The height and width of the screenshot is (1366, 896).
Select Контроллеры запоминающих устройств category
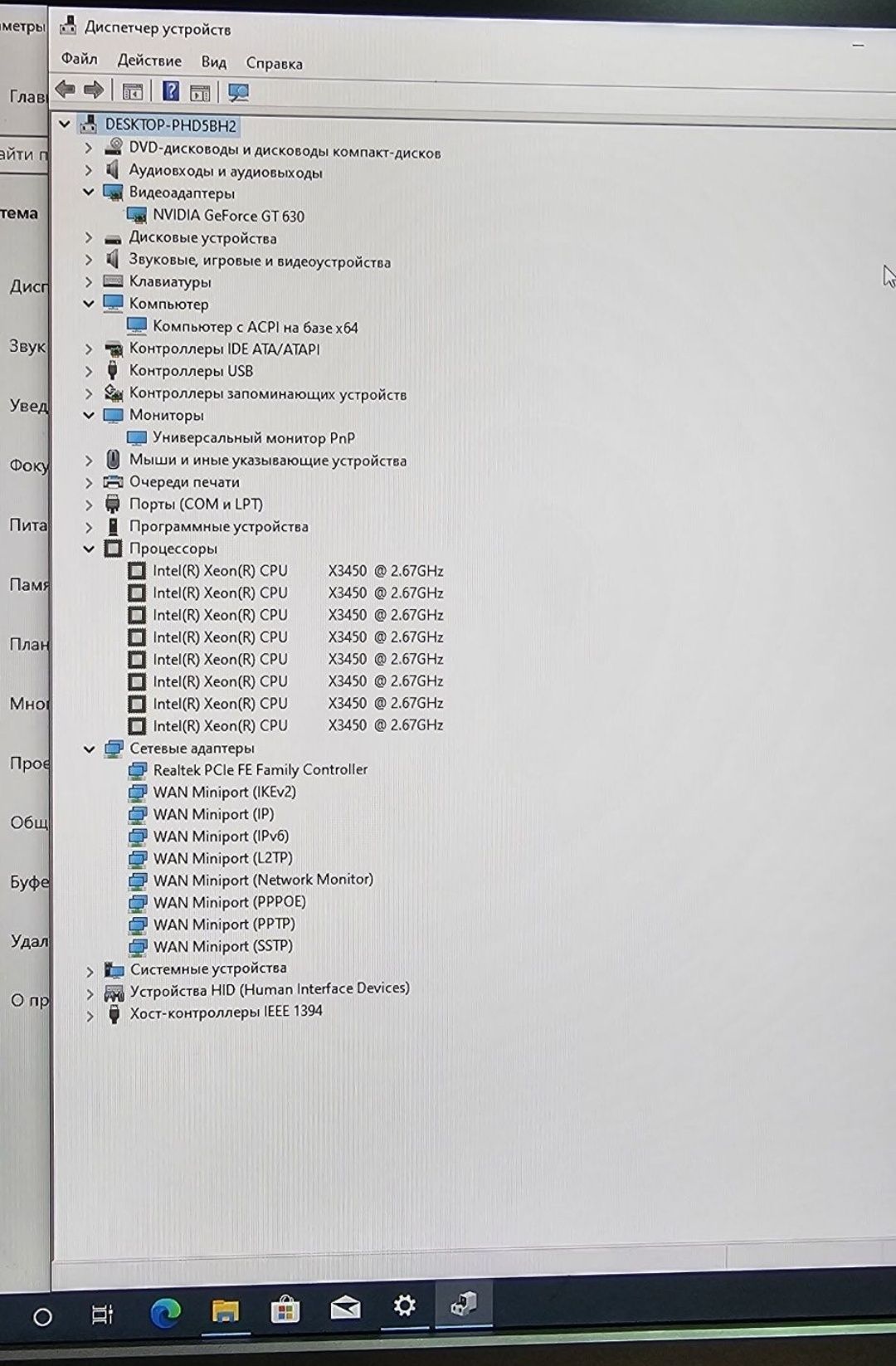pyautogui.click(x=268, y=393)
